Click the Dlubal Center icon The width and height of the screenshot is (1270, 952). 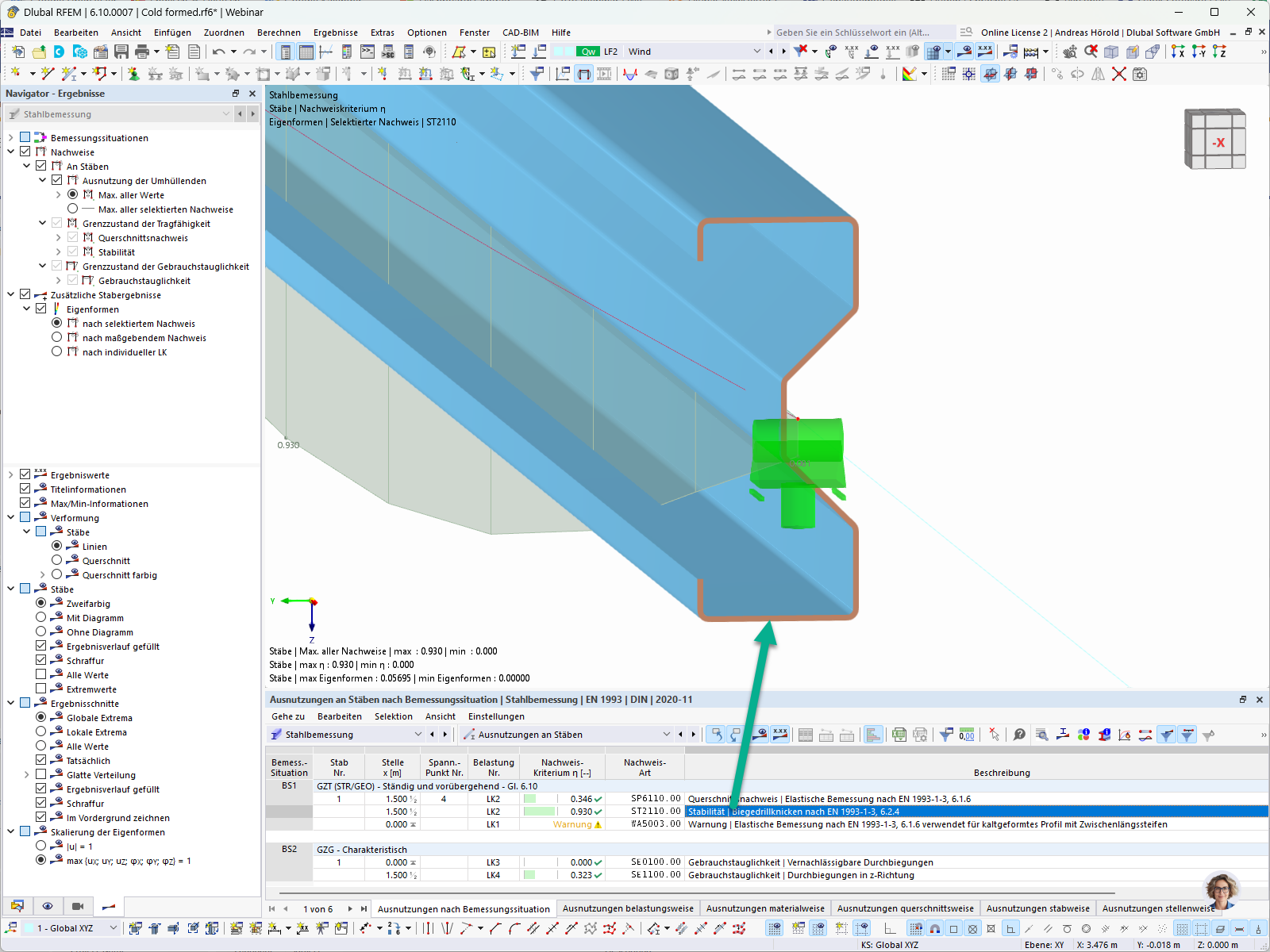(x=60, y=52)
